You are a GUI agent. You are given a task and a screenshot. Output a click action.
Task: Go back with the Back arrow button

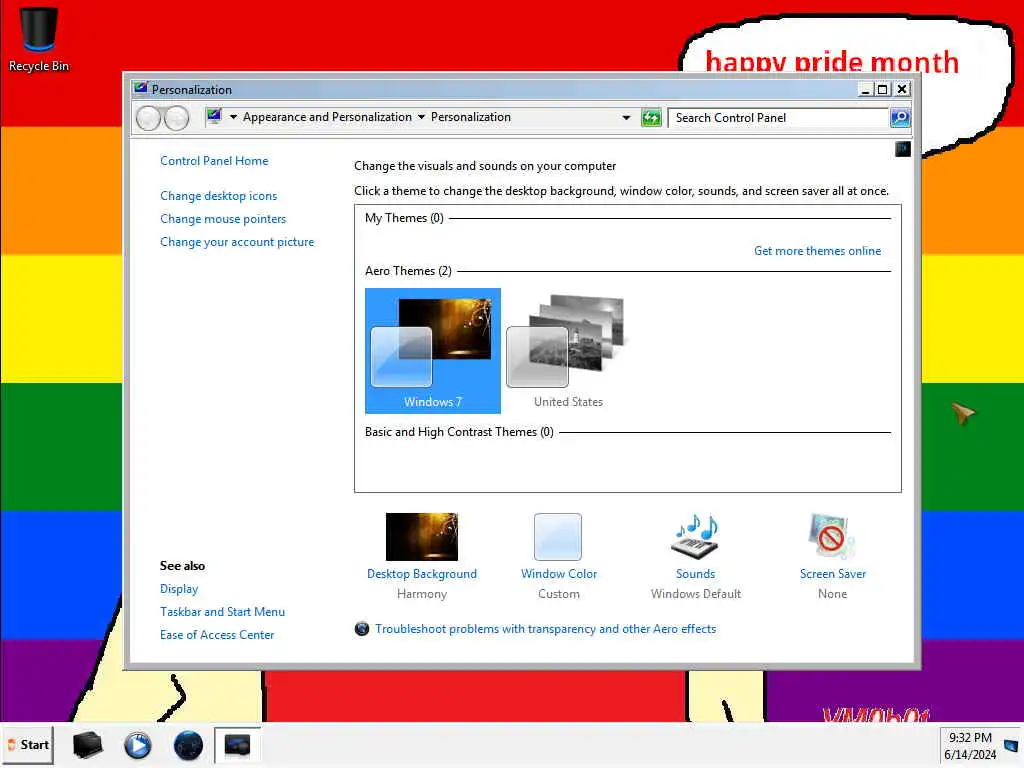tap(148, 118)
